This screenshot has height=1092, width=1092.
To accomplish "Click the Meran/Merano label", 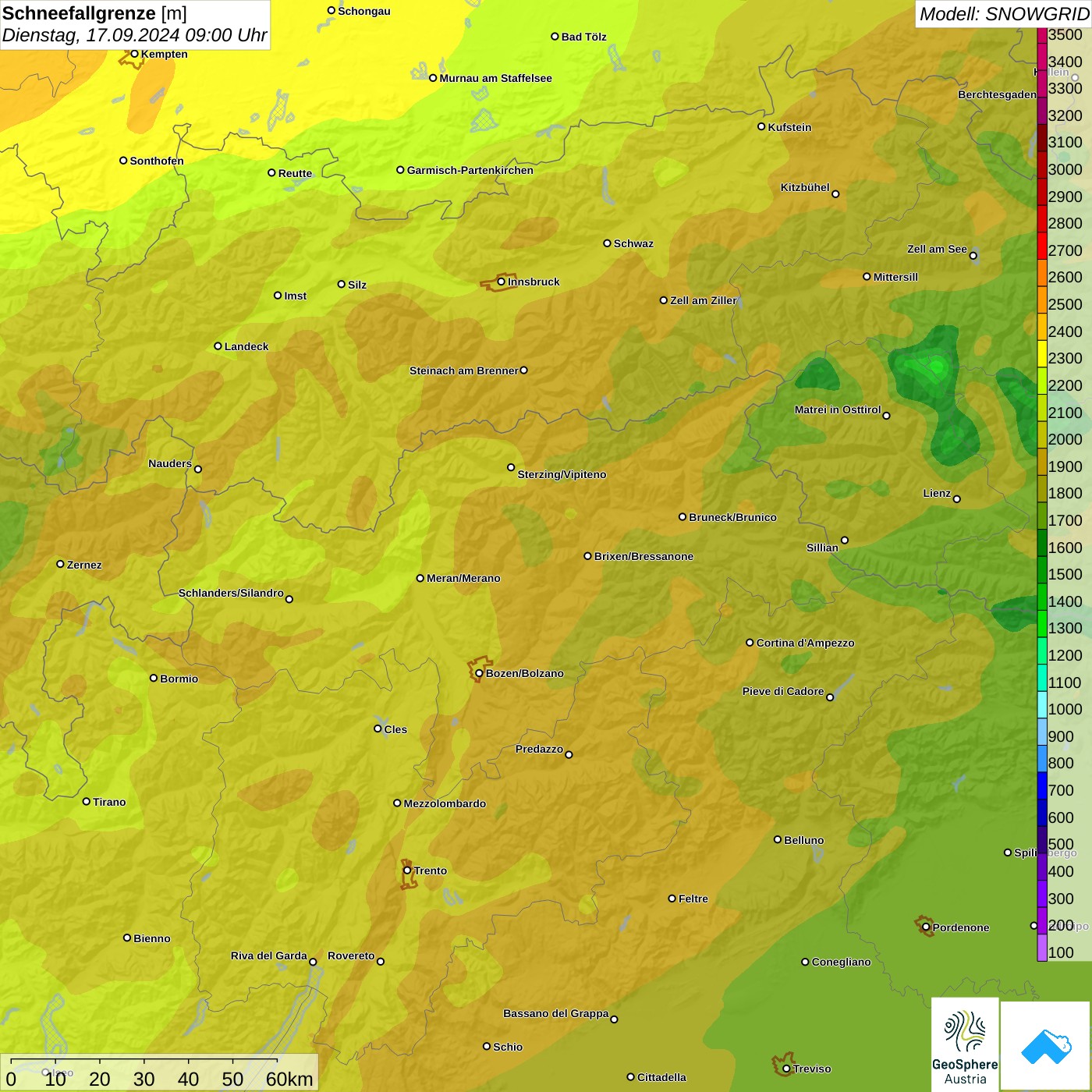I will 463,578.
